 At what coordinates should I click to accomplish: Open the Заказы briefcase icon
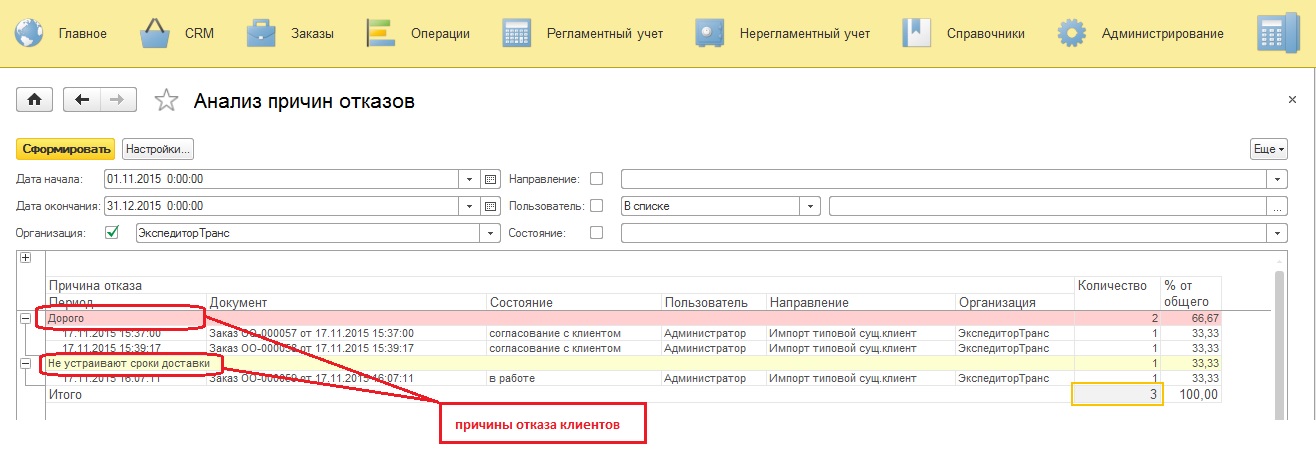[263, 33]
